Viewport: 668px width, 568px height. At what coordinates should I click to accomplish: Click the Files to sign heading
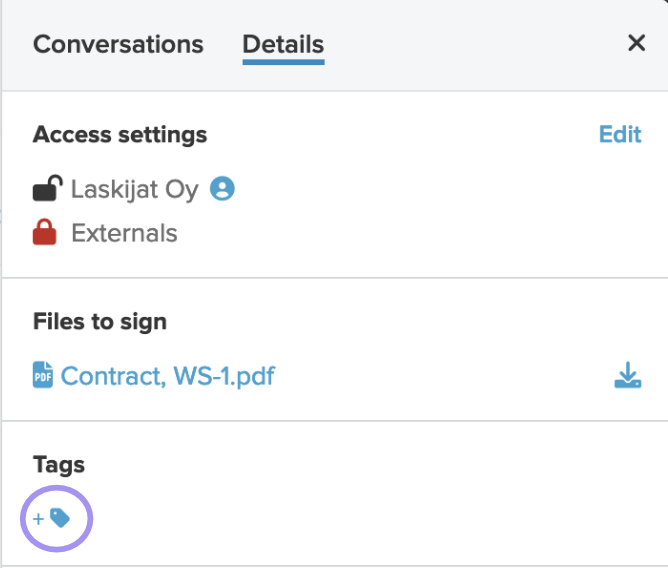point(100,321)
